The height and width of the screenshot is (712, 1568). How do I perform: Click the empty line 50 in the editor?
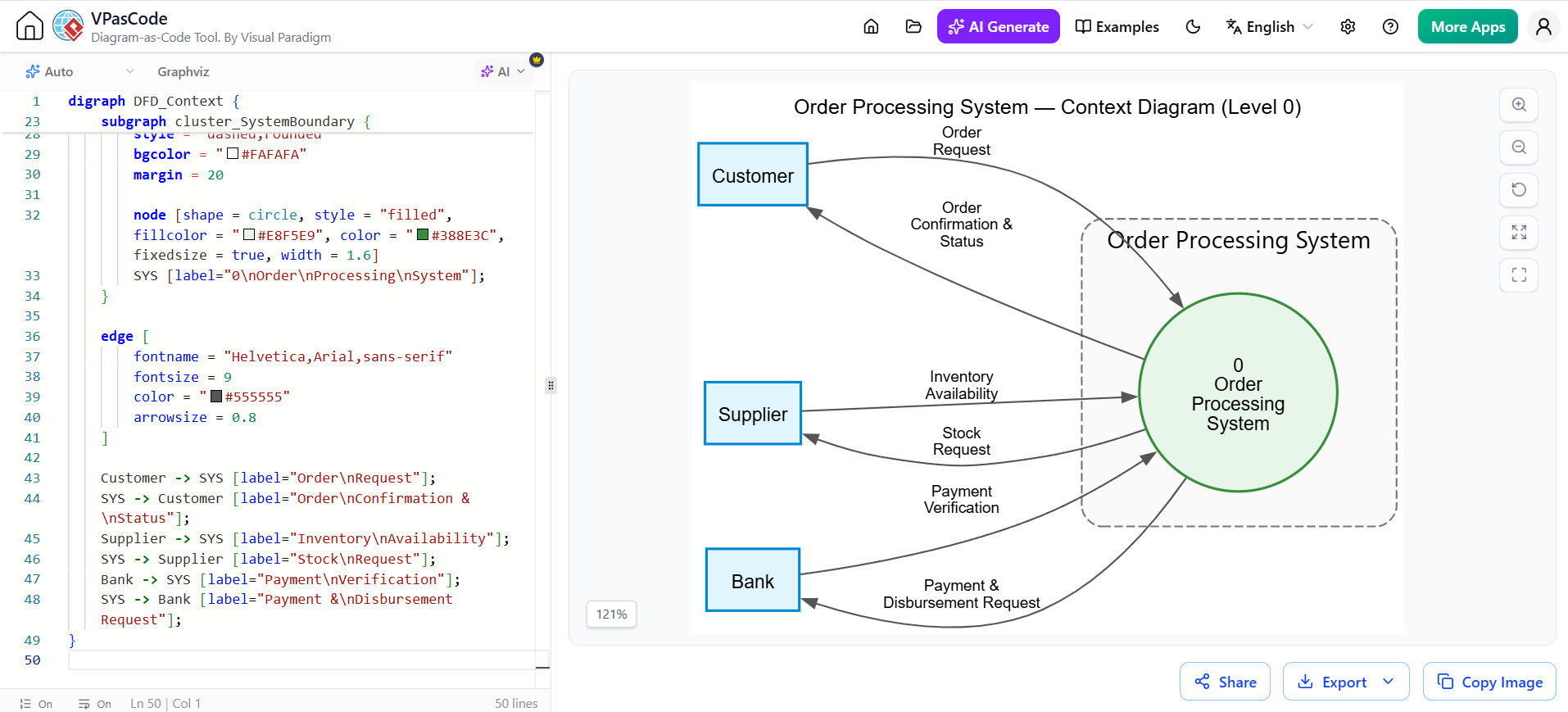click(x=303, y=660)
